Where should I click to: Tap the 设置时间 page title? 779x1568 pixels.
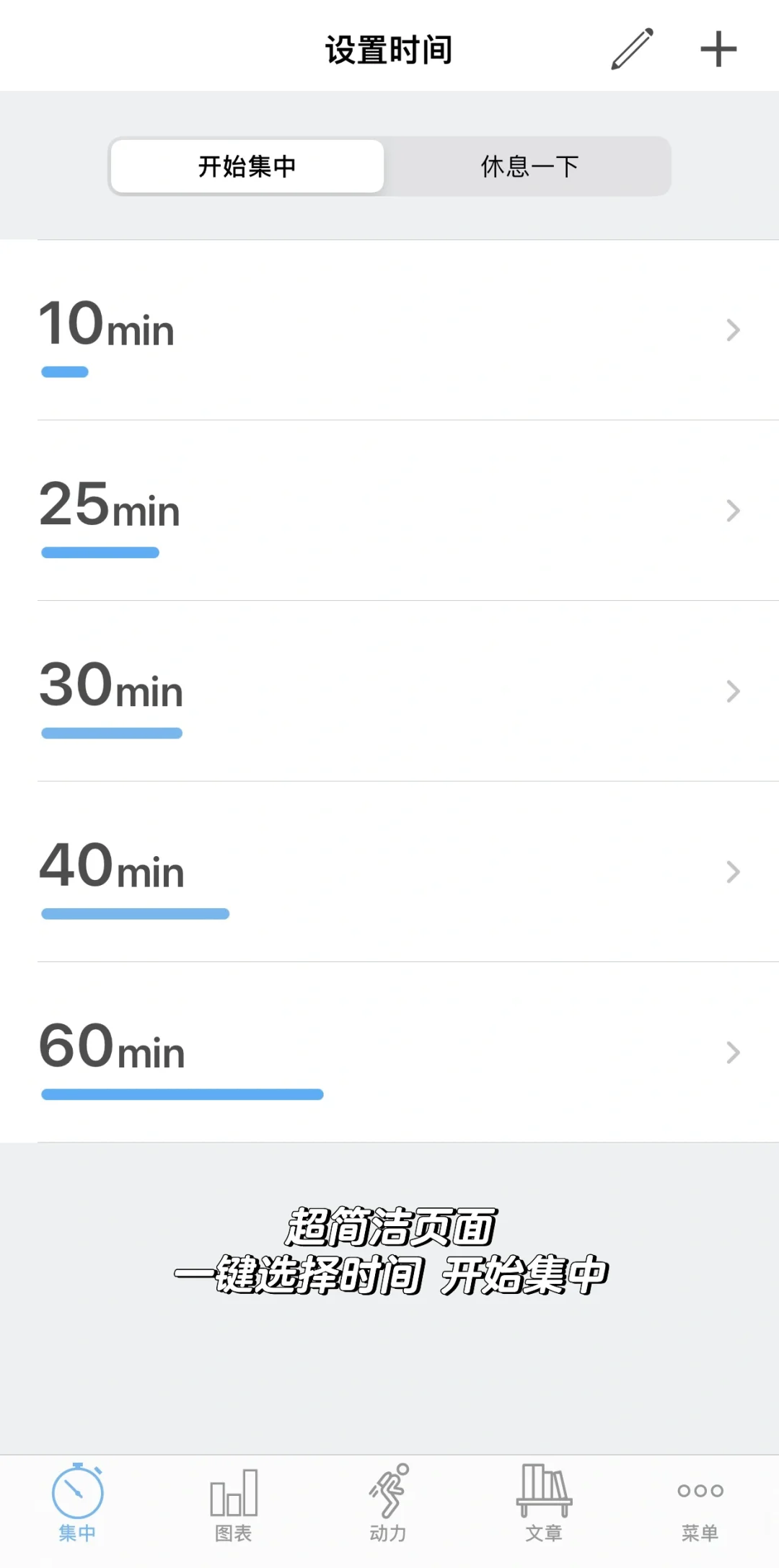(389, 50)
